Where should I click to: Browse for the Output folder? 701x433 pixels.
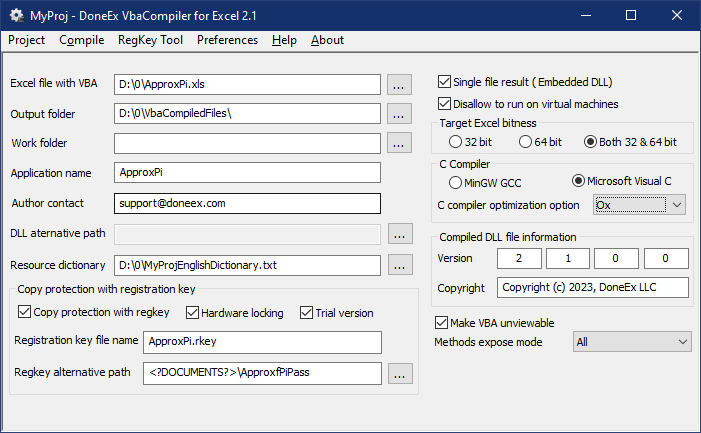(x=399, y=114)
